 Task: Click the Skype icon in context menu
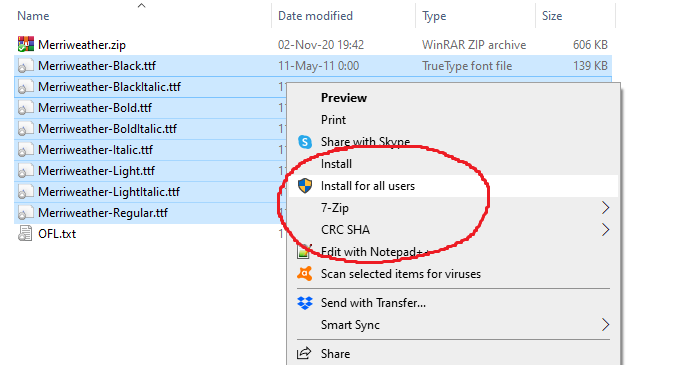click(x=305, y=142)
